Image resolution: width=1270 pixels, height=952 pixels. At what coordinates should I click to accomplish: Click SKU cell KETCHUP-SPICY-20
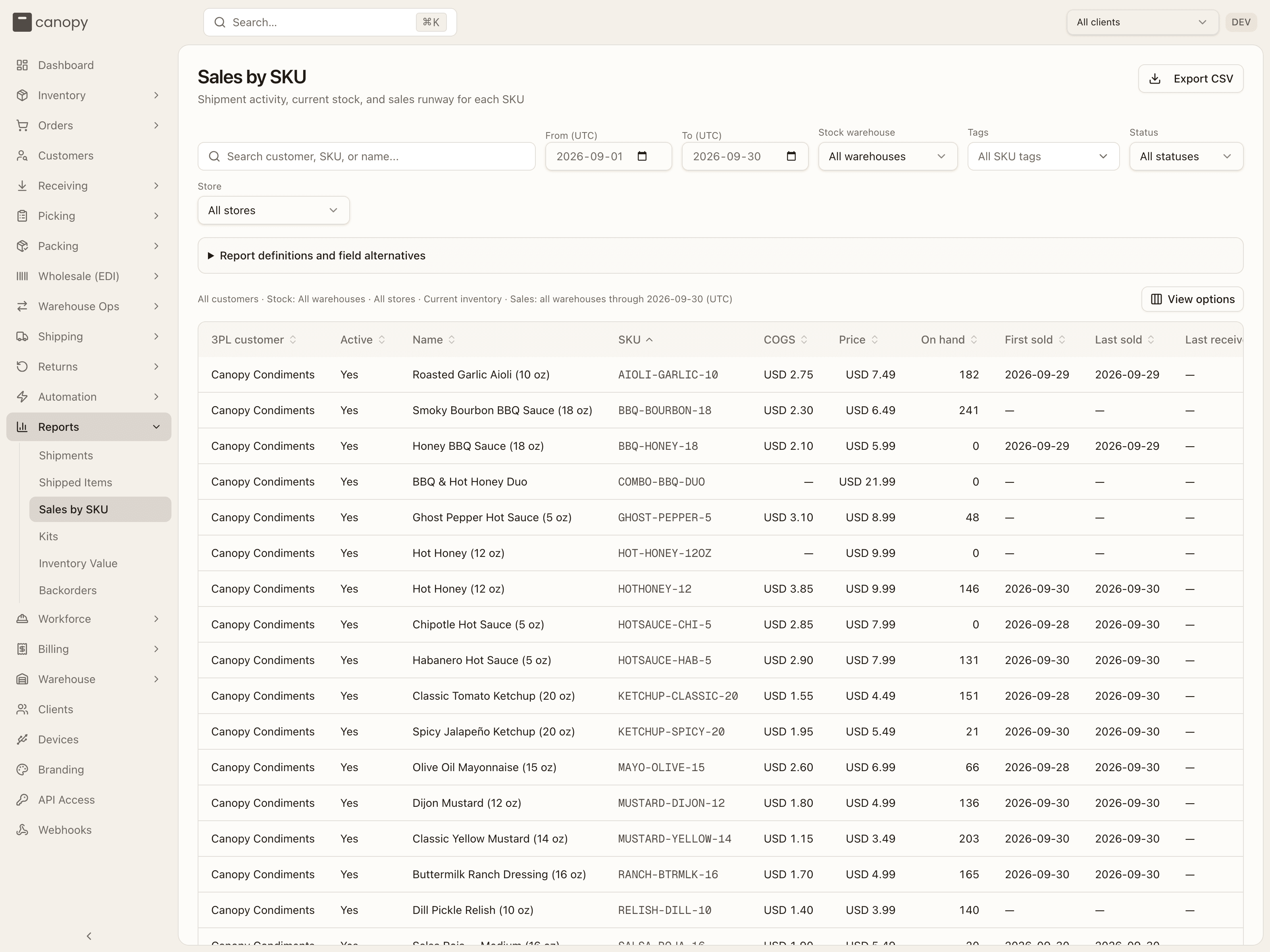tap(671, 731)
